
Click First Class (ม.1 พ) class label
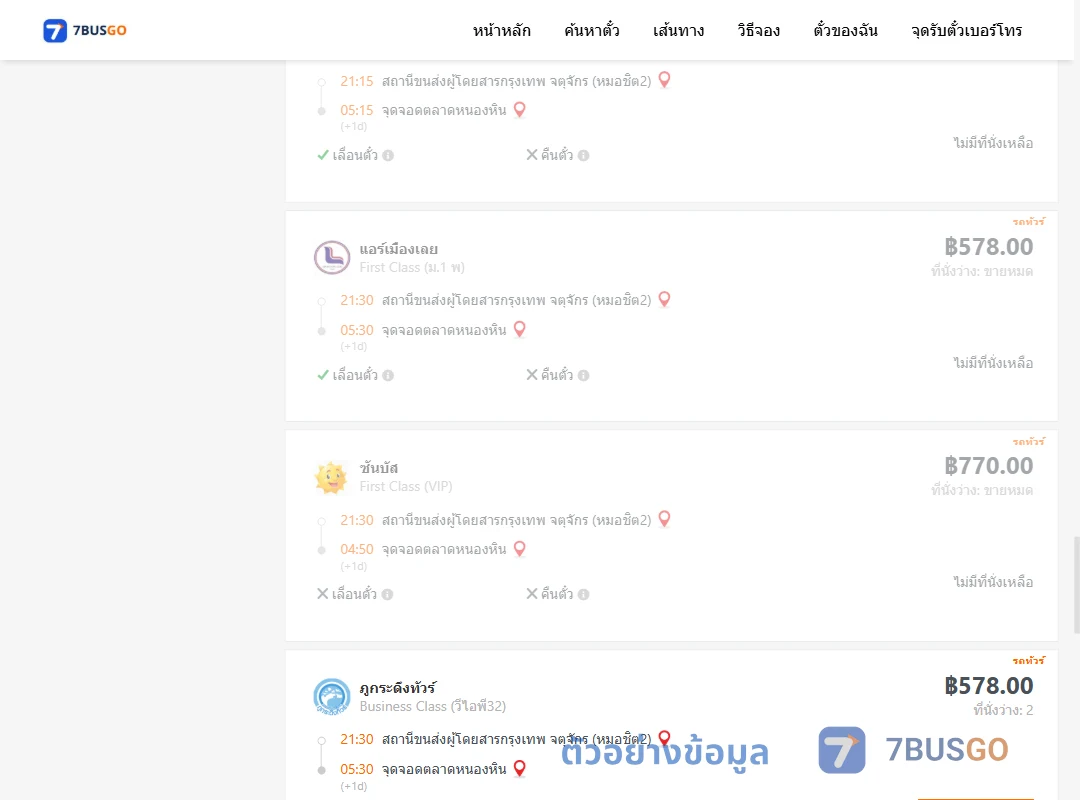(x=412, y=267)
